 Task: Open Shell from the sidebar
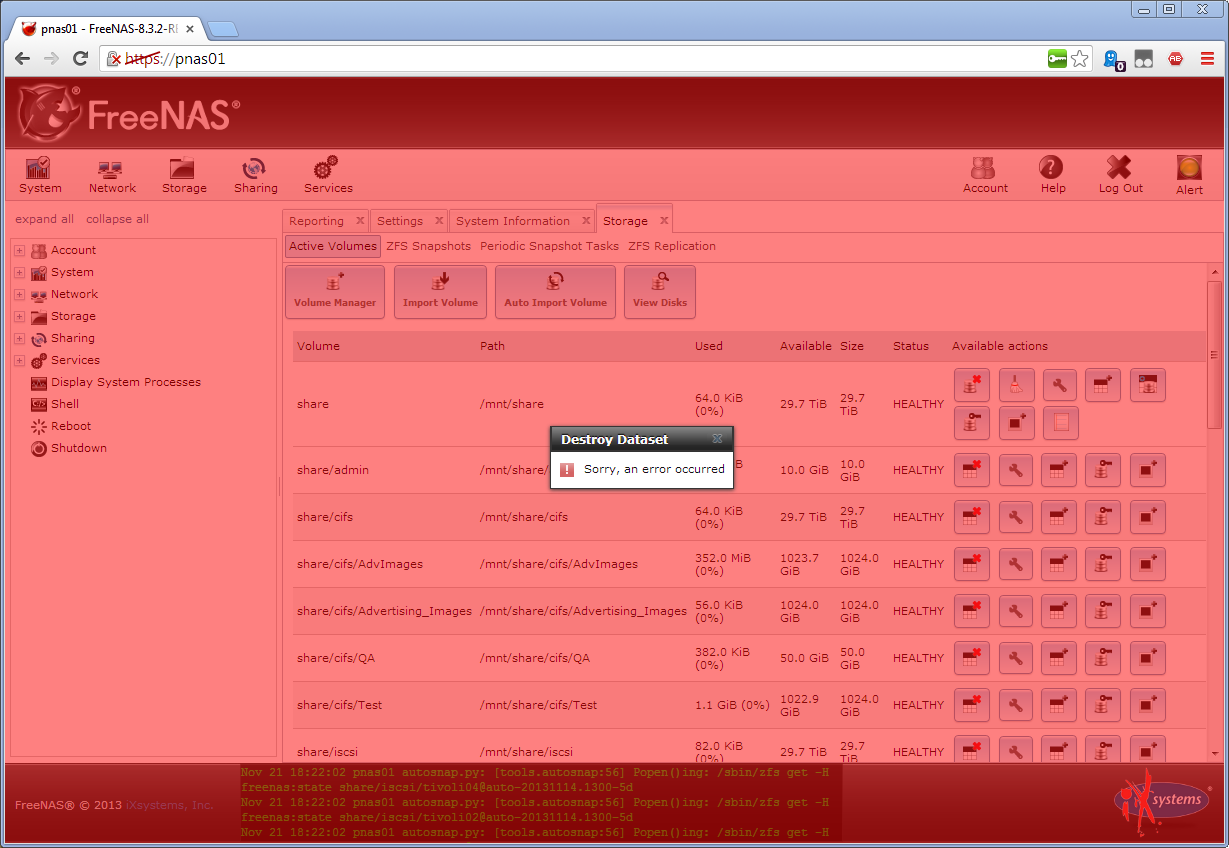(x=65, y=404)
